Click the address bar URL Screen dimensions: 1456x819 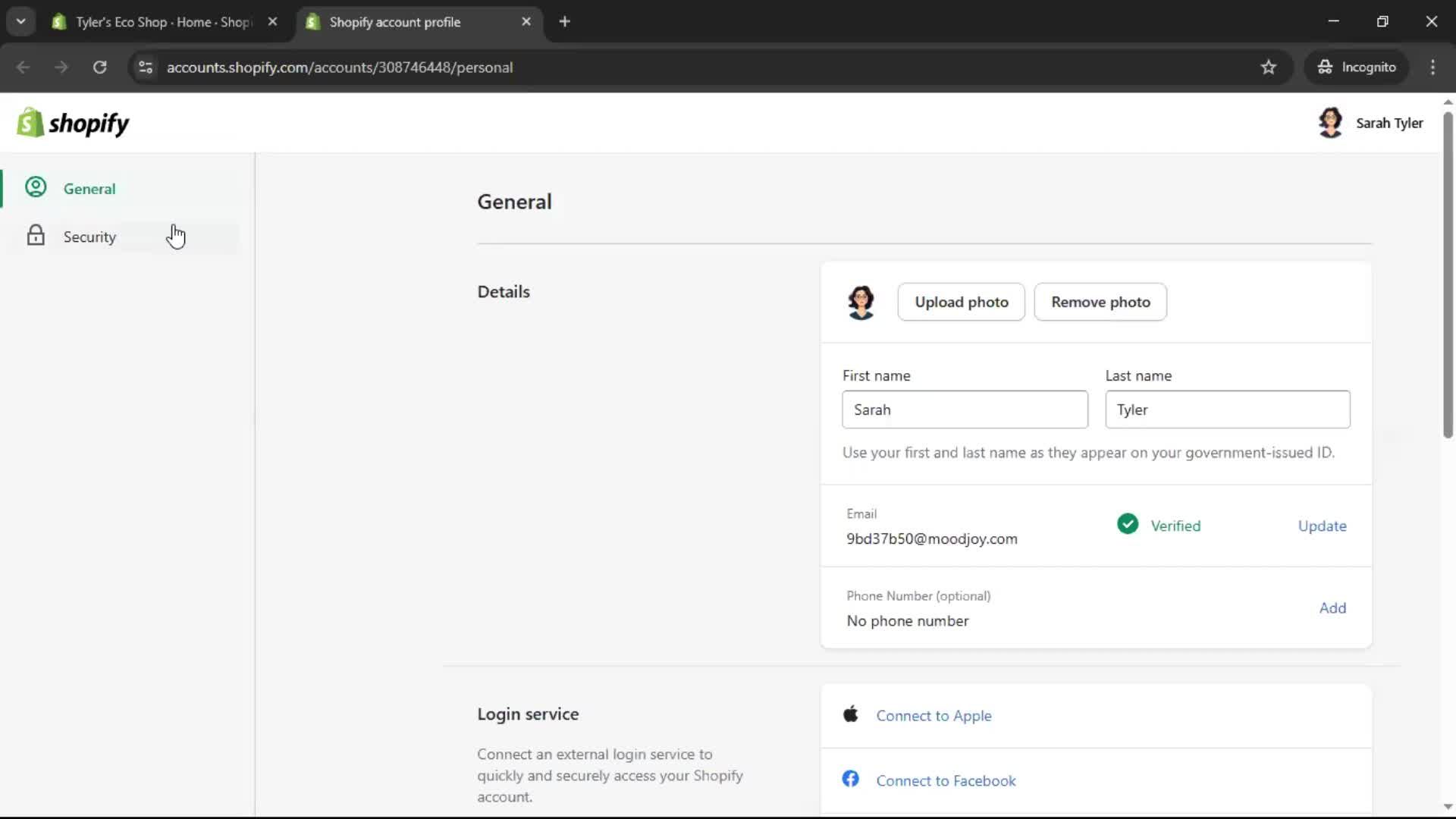pos(340,67)
